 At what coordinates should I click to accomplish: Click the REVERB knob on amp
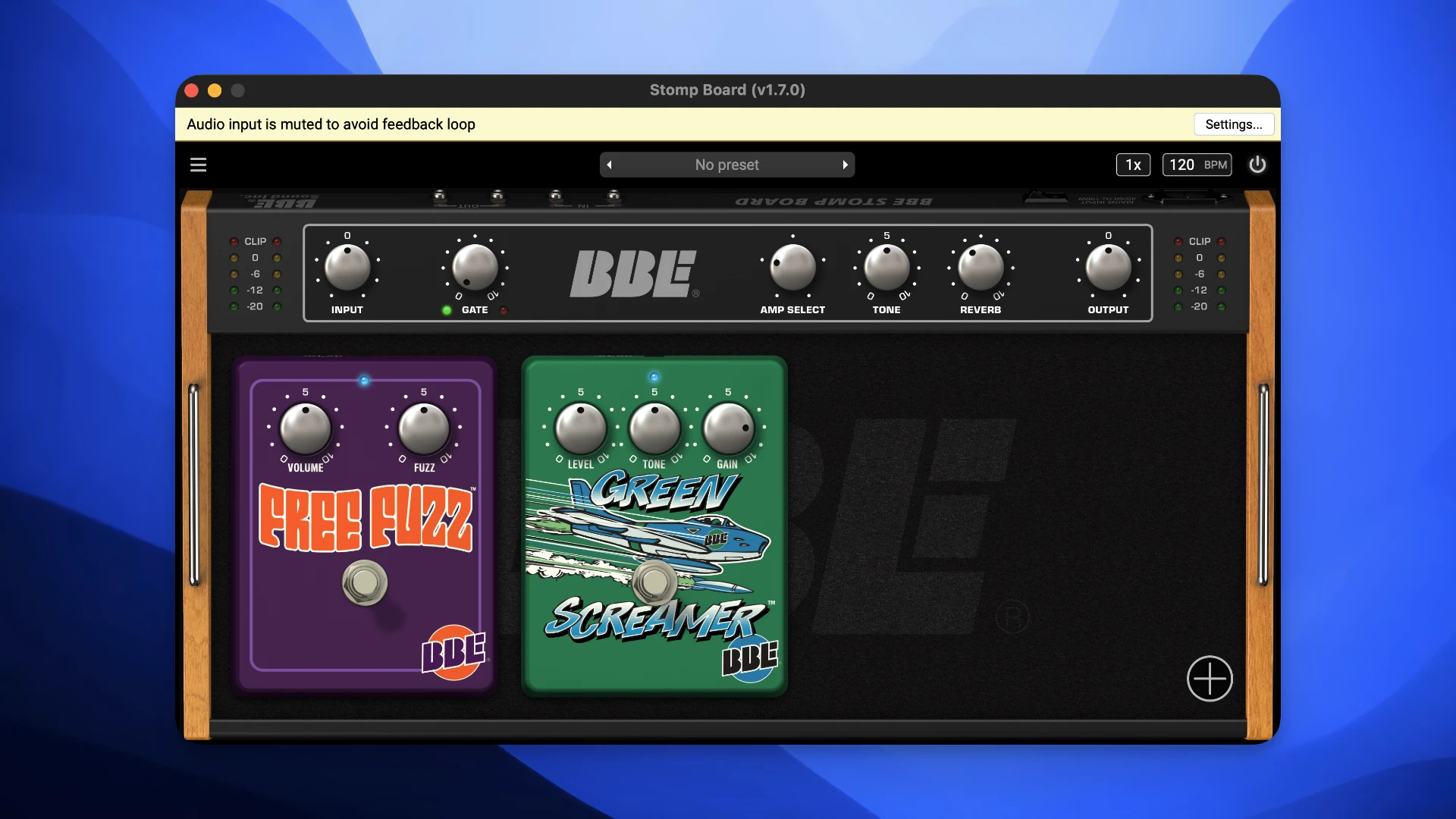point(981,268)
